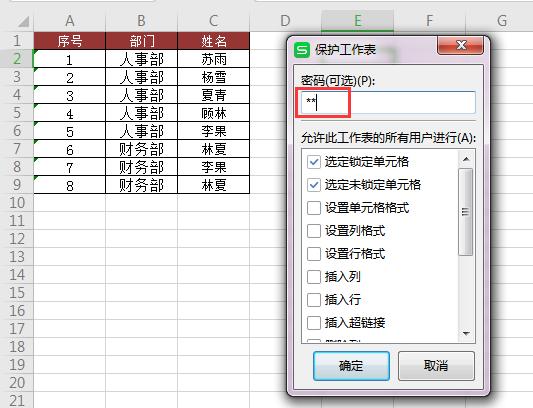Select row 5 header
The width and height of the screenshot is (533, 408).
pyautogui.click(x=17, y=113)
